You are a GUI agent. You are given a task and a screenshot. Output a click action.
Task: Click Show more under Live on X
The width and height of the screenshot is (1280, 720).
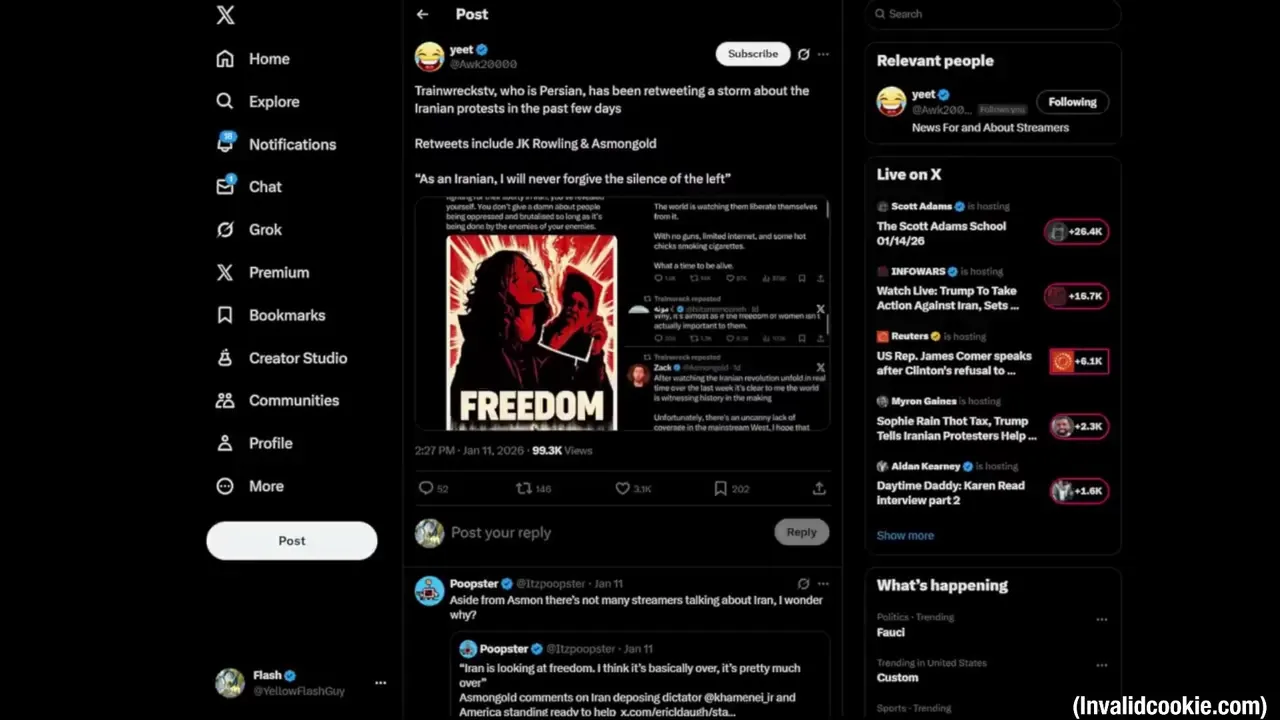[905, 535]
